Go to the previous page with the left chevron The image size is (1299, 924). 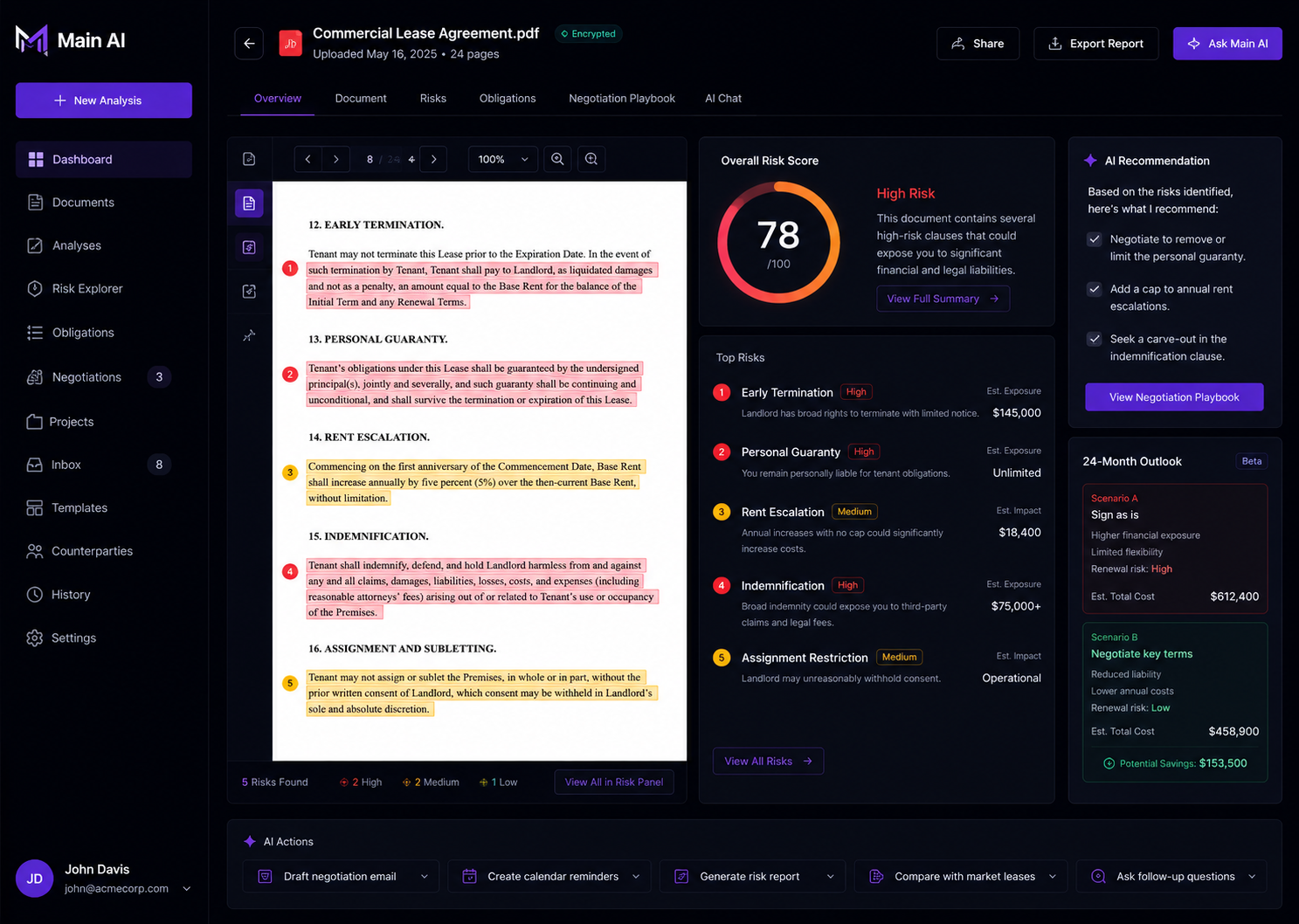(307, 159)
